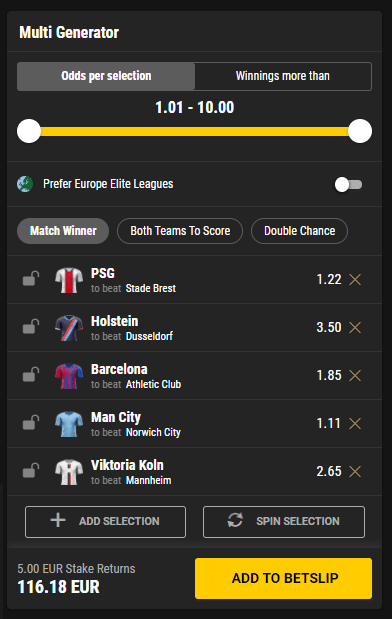Remove the Man City 1.11 selection
This screenshot has height=619, width=392.
[x=355, y=424]
